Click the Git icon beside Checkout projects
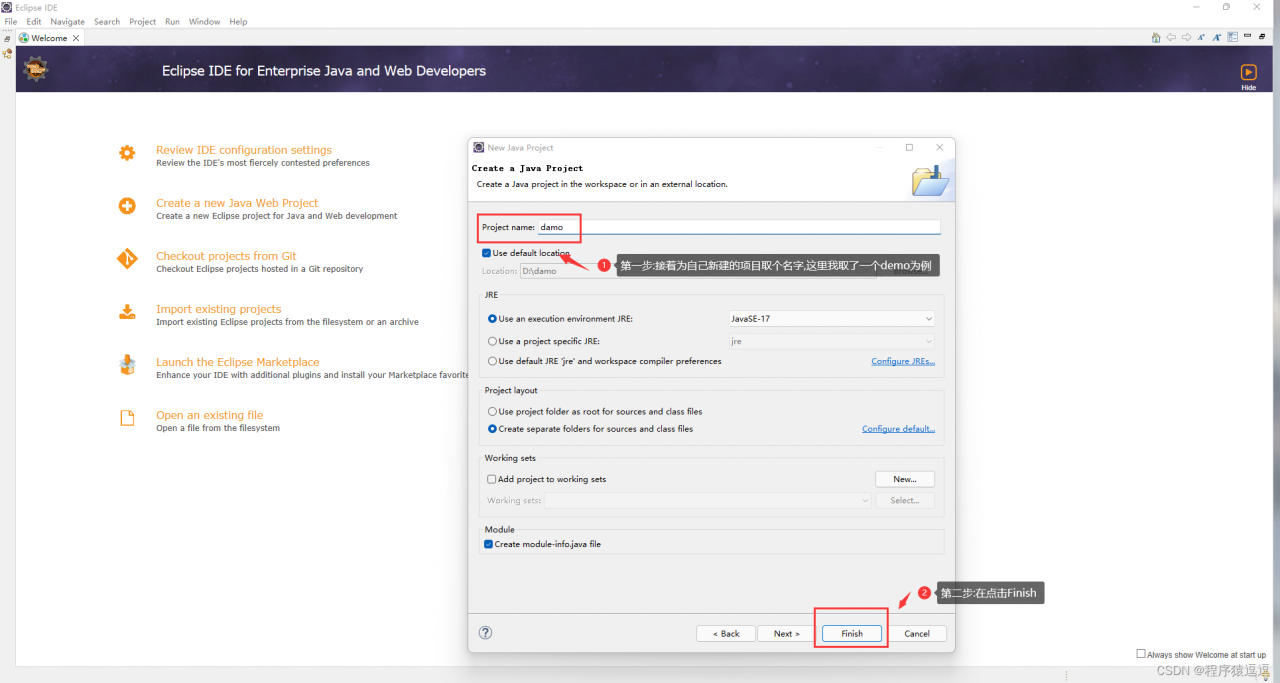 tap(127, 259)
